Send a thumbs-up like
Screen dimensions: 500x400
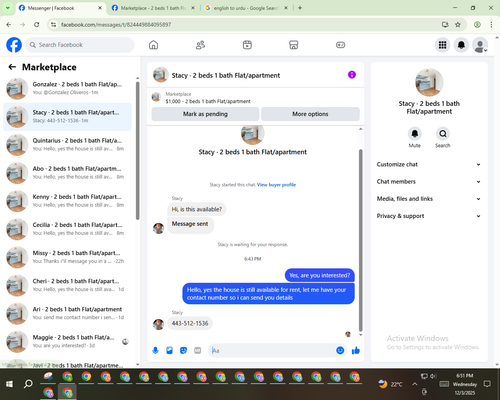356,350
